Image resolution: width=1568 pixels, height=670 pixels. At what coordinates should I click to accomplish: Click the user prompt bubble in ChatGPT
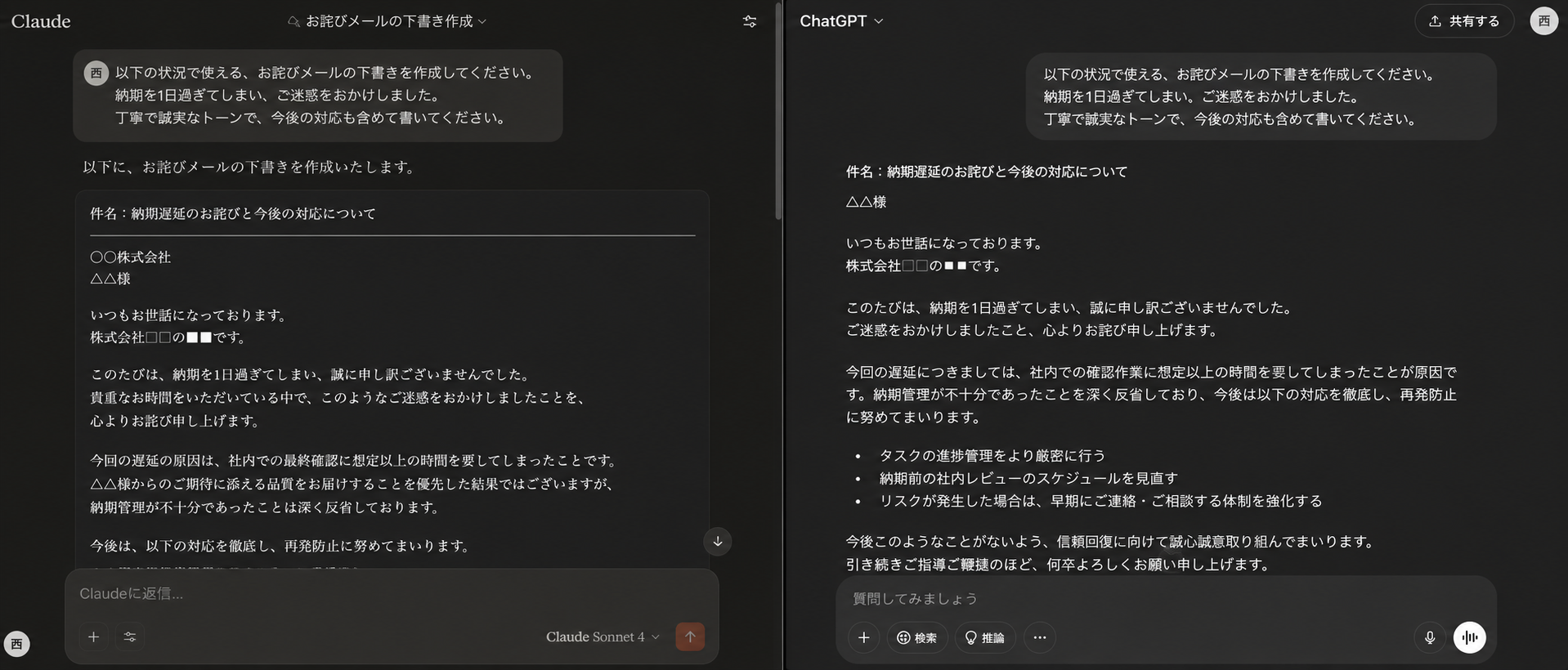[1261, 96]
